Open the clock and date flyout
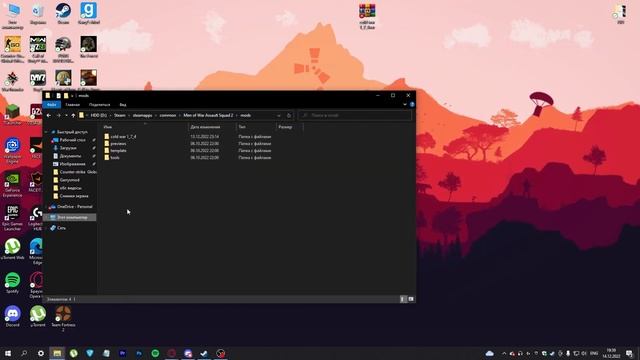 611,353
